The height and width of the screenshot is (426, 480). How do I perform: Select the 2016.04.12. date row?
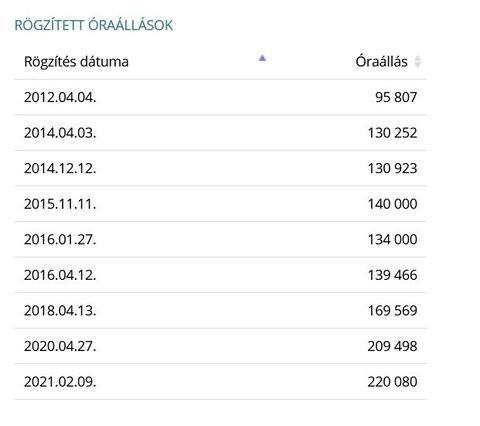tap(220, 275)
